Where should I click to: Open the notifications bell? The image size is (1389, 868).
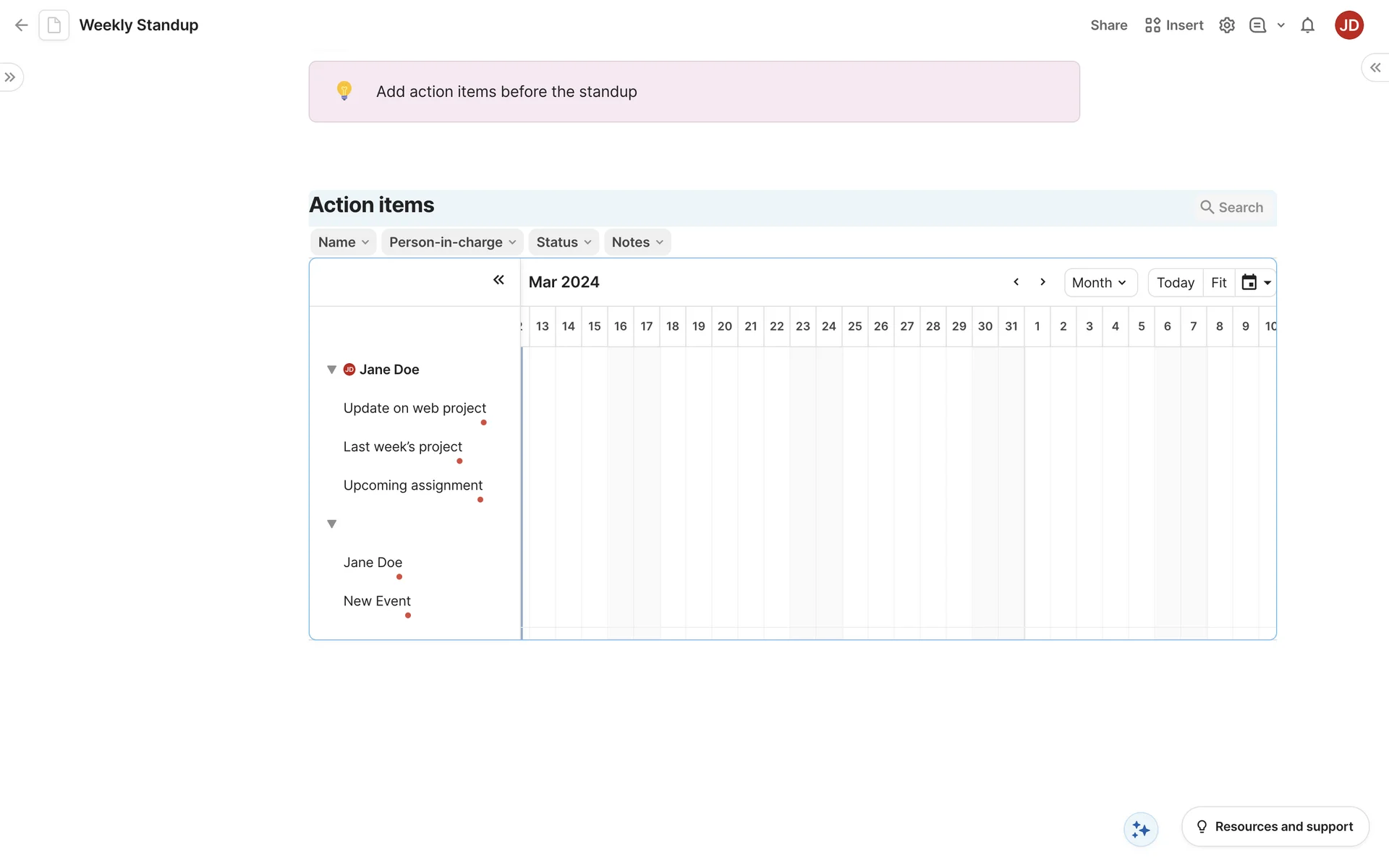click(x=1307, y=25)
